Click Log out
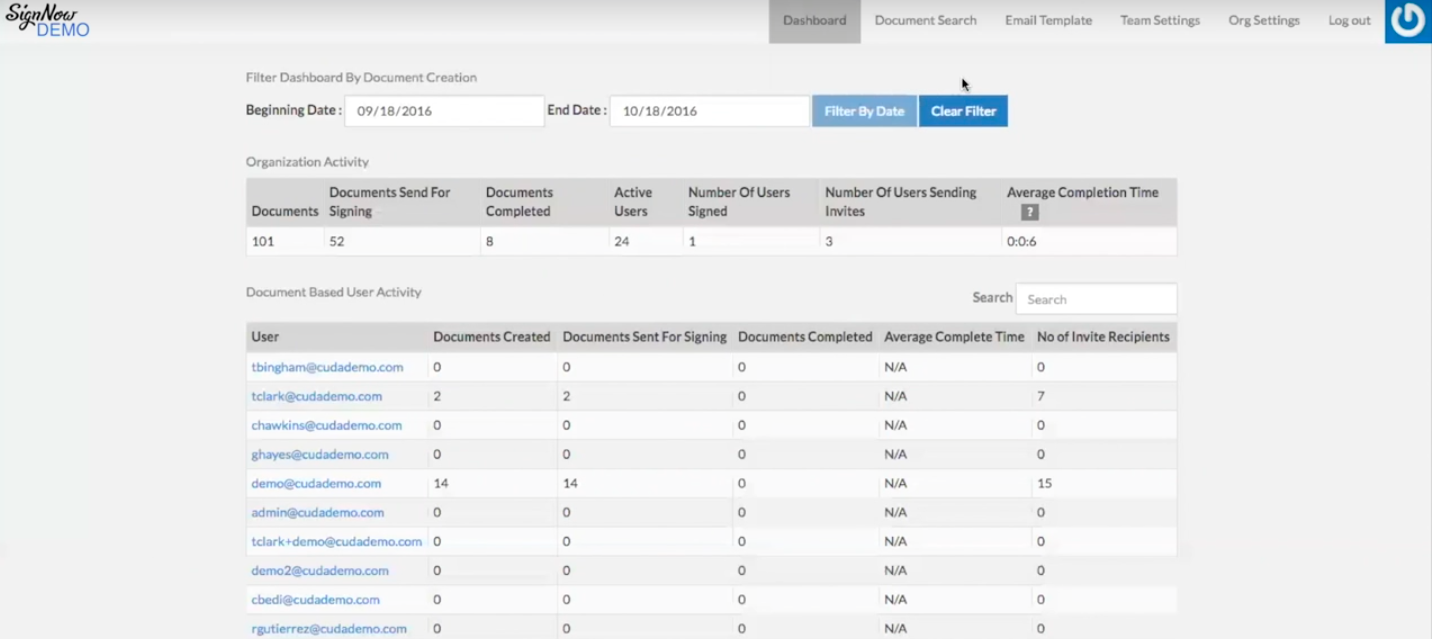This screenshot has height=639, width=1432. [1349, 21]
